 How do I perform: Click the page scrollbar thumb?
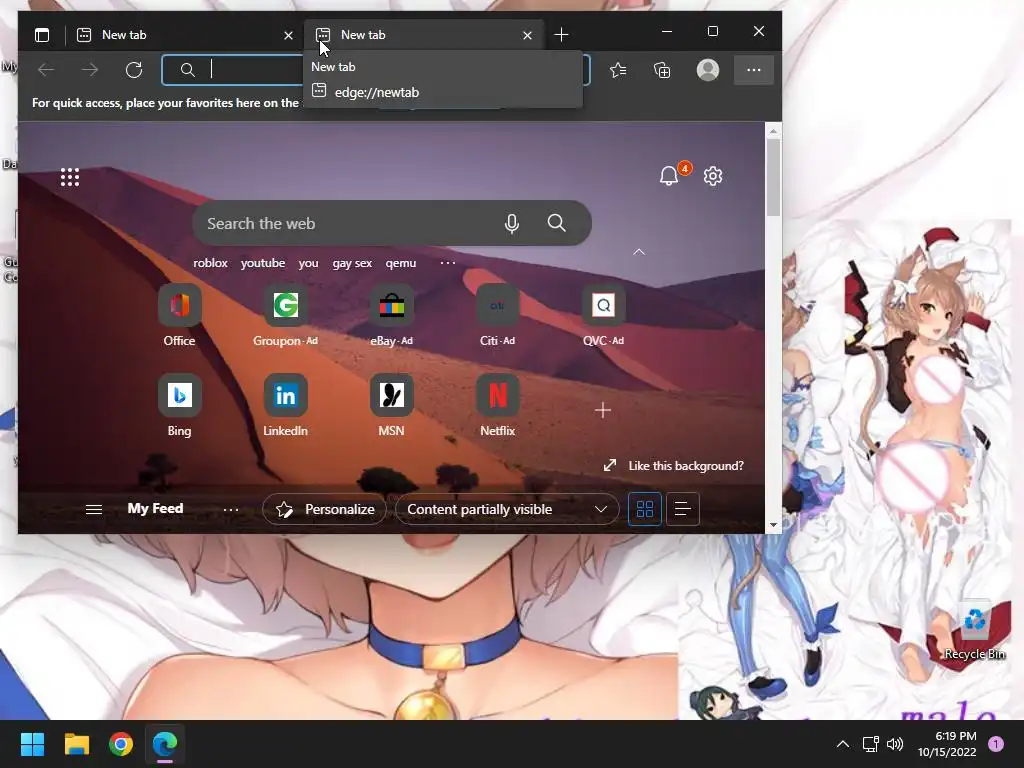pos(773,177)
